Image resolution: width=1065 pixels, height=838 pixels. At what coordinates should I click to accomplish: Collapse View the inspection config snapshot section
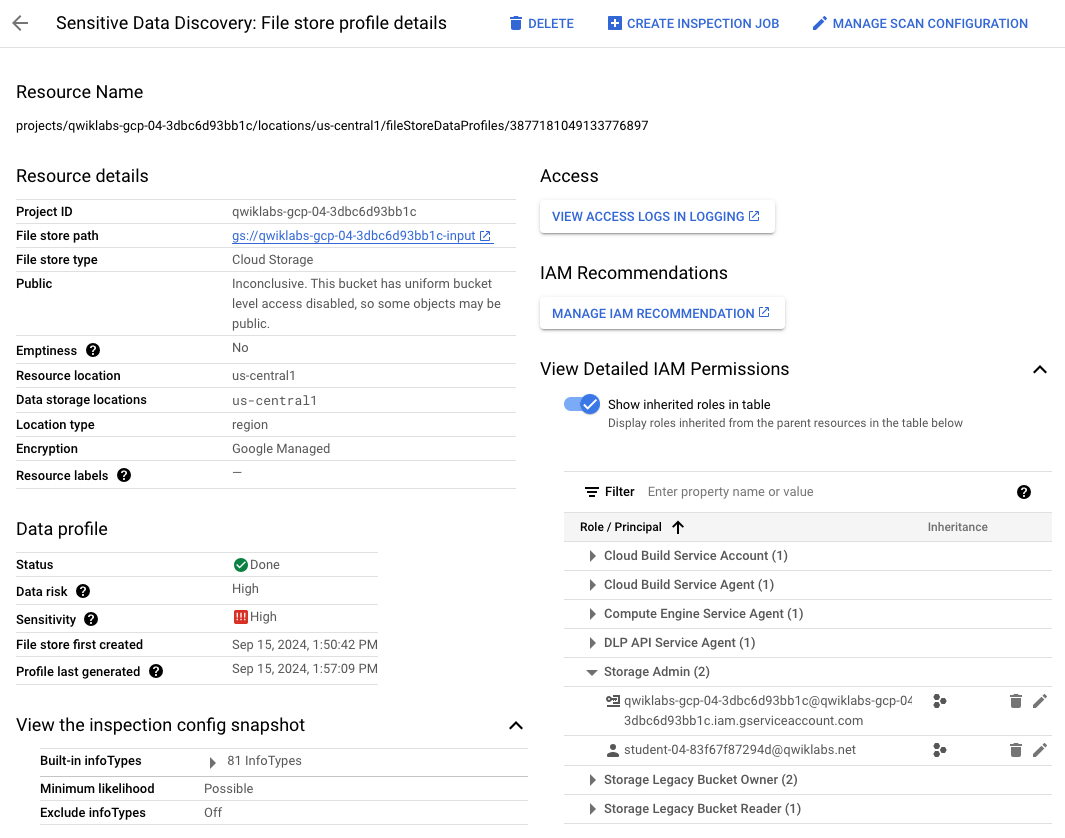point(516,726)
